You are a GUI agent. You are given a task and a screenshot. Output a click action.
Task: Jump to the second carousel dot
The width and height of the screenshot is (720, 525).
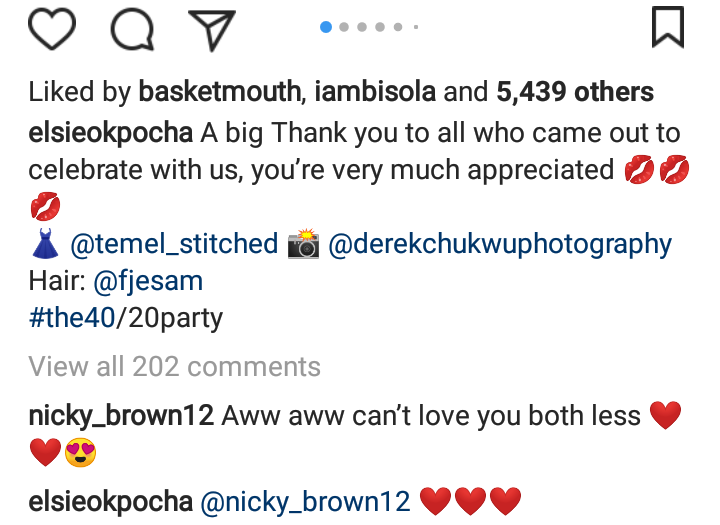[x=345, y=27]
